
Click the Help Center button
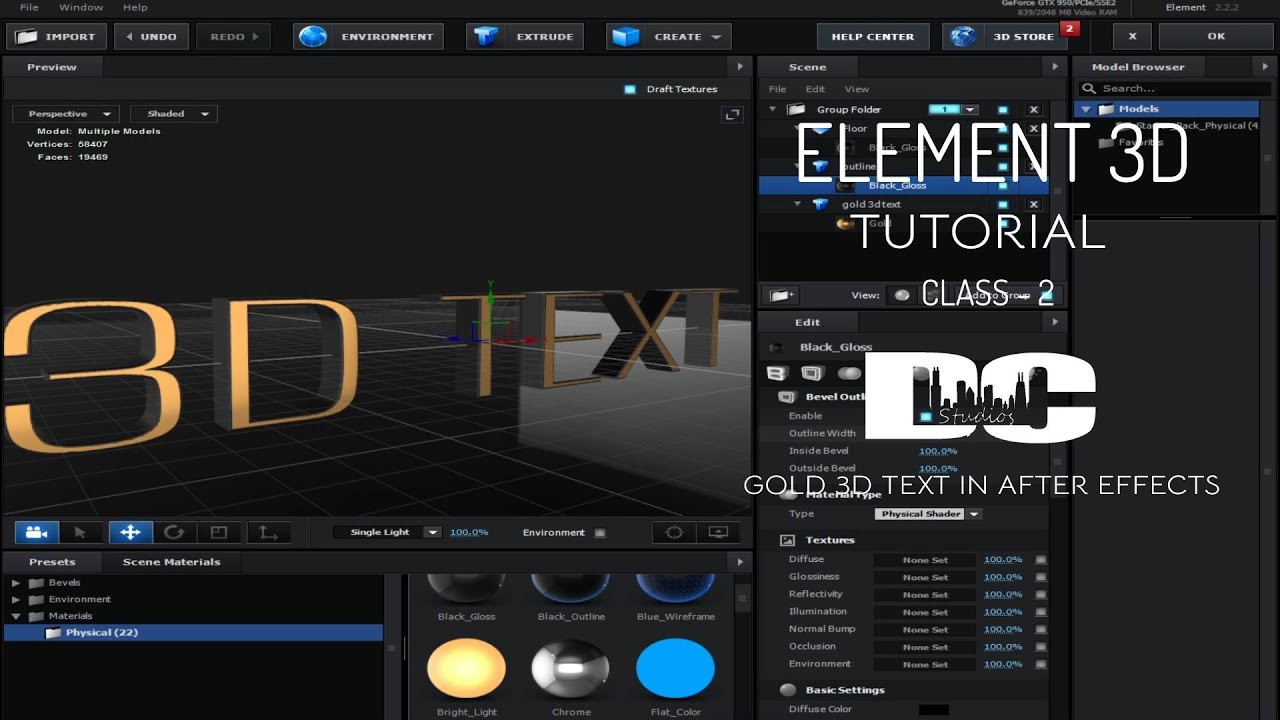[873, 37]
